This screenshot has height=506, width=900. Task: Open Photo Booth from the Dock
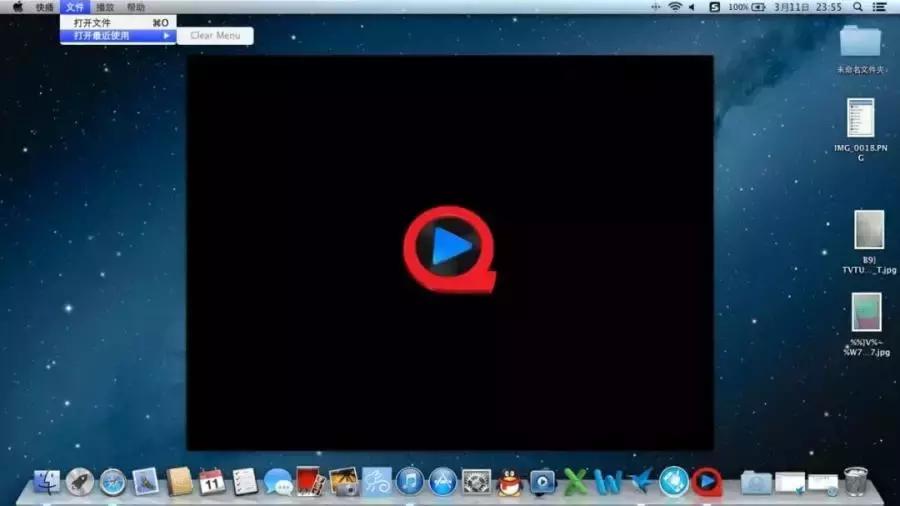coord(311,481)
